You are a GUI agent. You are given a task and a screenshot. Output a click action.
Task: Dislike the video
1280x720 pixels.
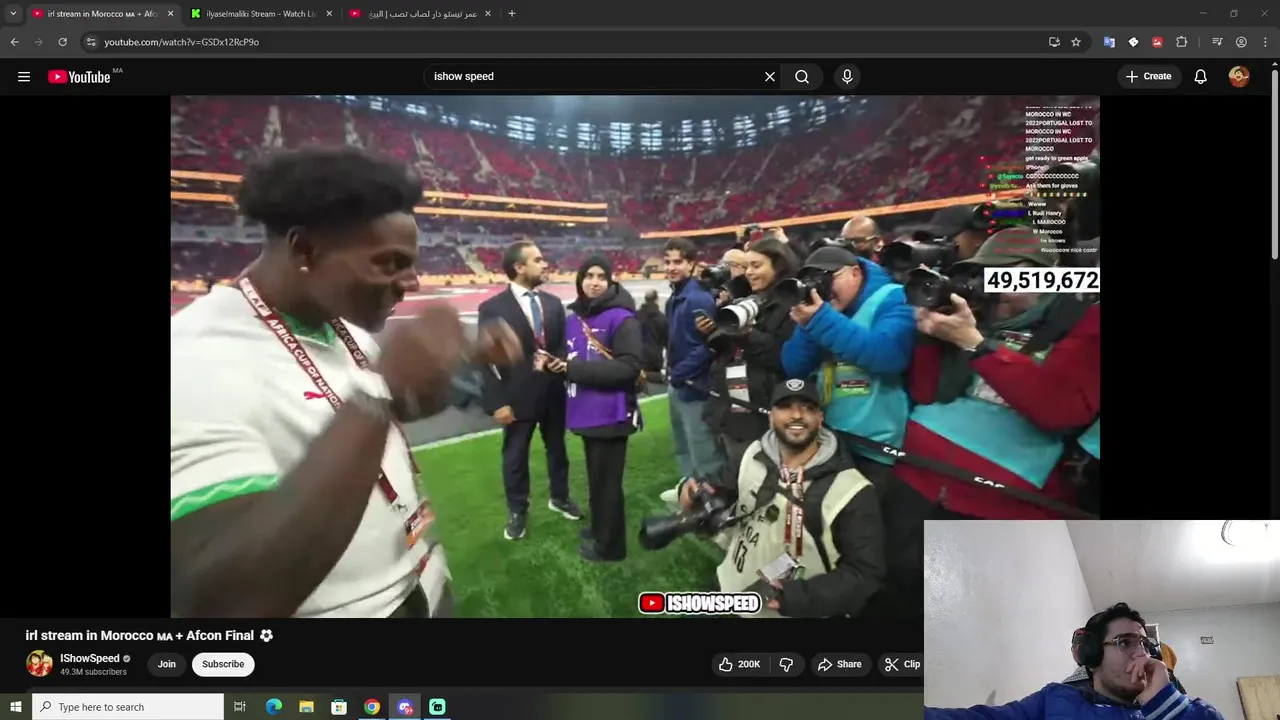pyautogui.click(x=786, y=664)
